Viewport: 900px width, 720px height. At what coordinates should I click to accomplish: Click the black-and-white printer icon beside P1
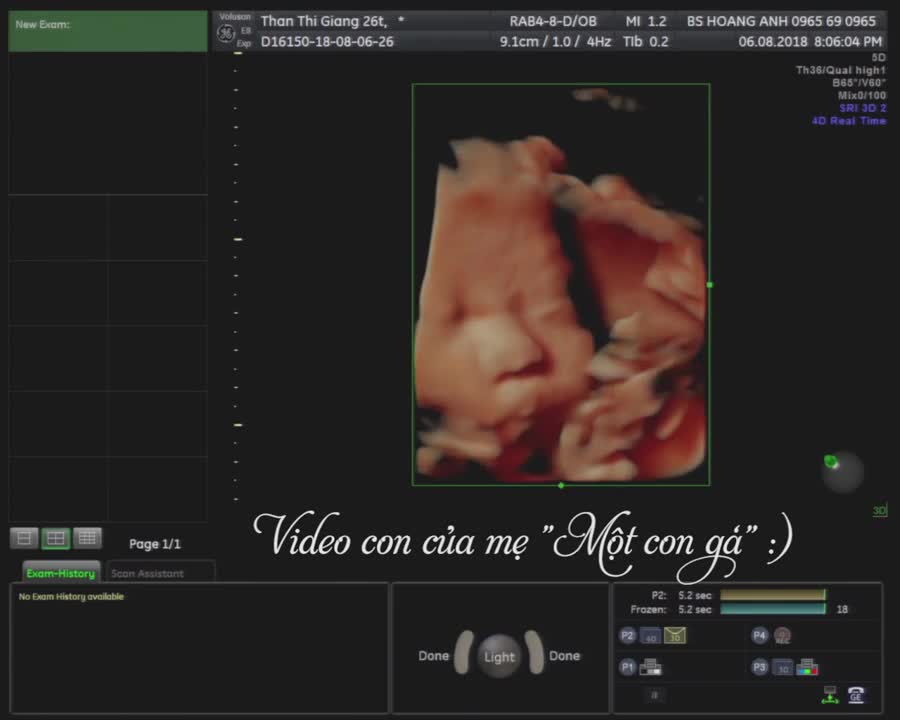pos(651,667)
